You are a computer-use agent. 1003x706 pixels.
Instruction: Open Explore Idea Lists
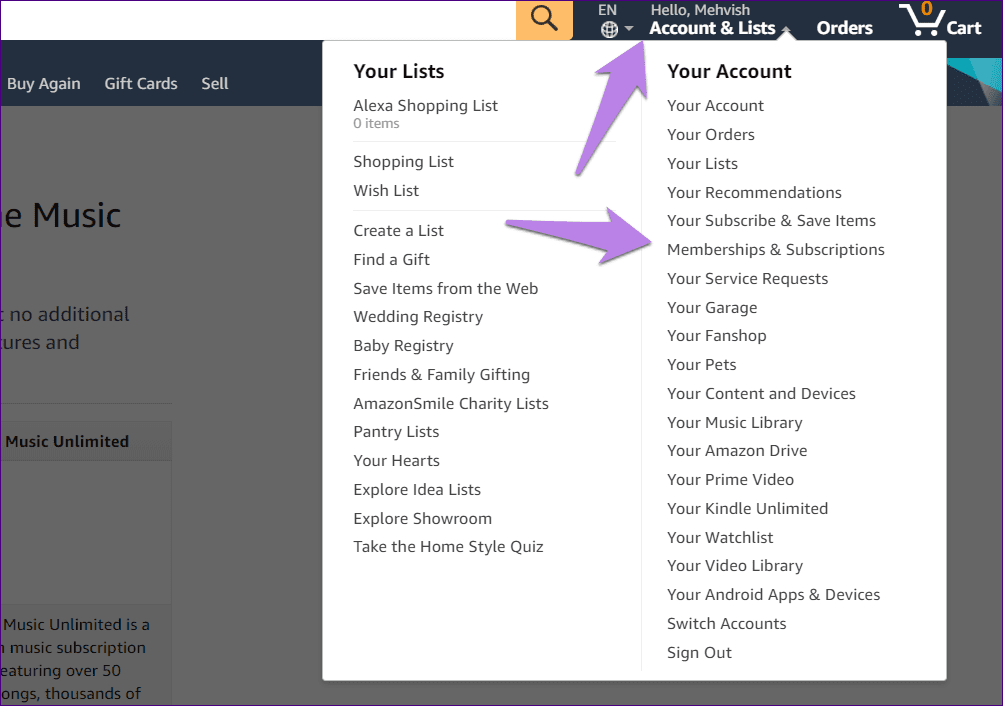pos(417,490)
